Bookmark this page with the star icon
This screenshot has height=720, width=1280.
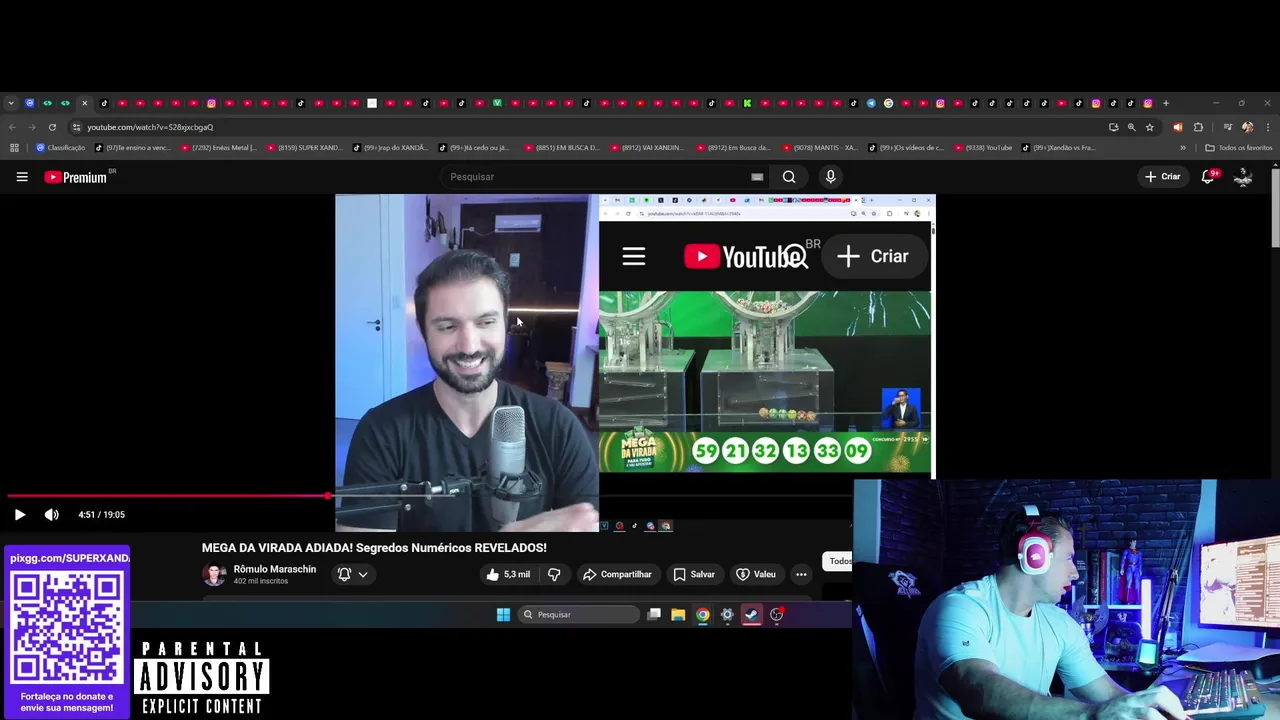(x=1150, y=127)
